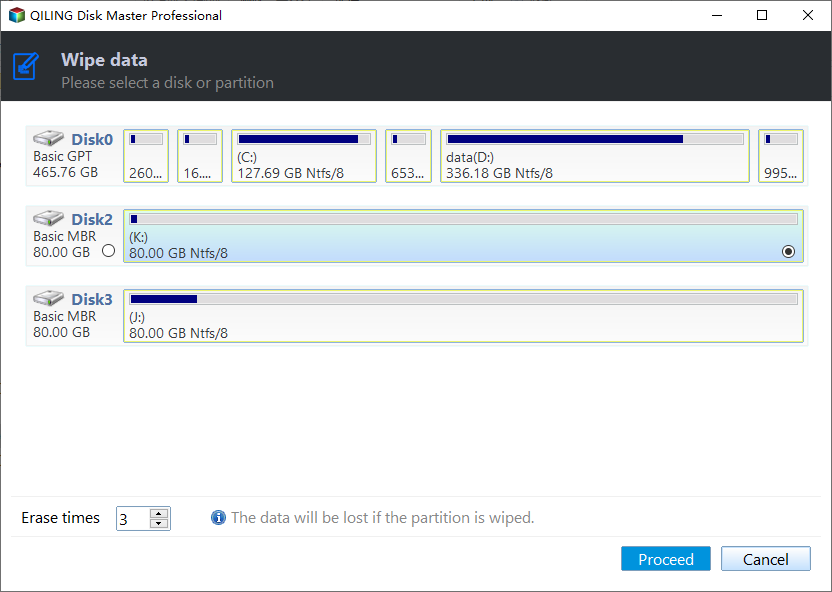Viewport: 832px width, 592px height.
Task: Click the Proceed button
Action: pos(665,559)
